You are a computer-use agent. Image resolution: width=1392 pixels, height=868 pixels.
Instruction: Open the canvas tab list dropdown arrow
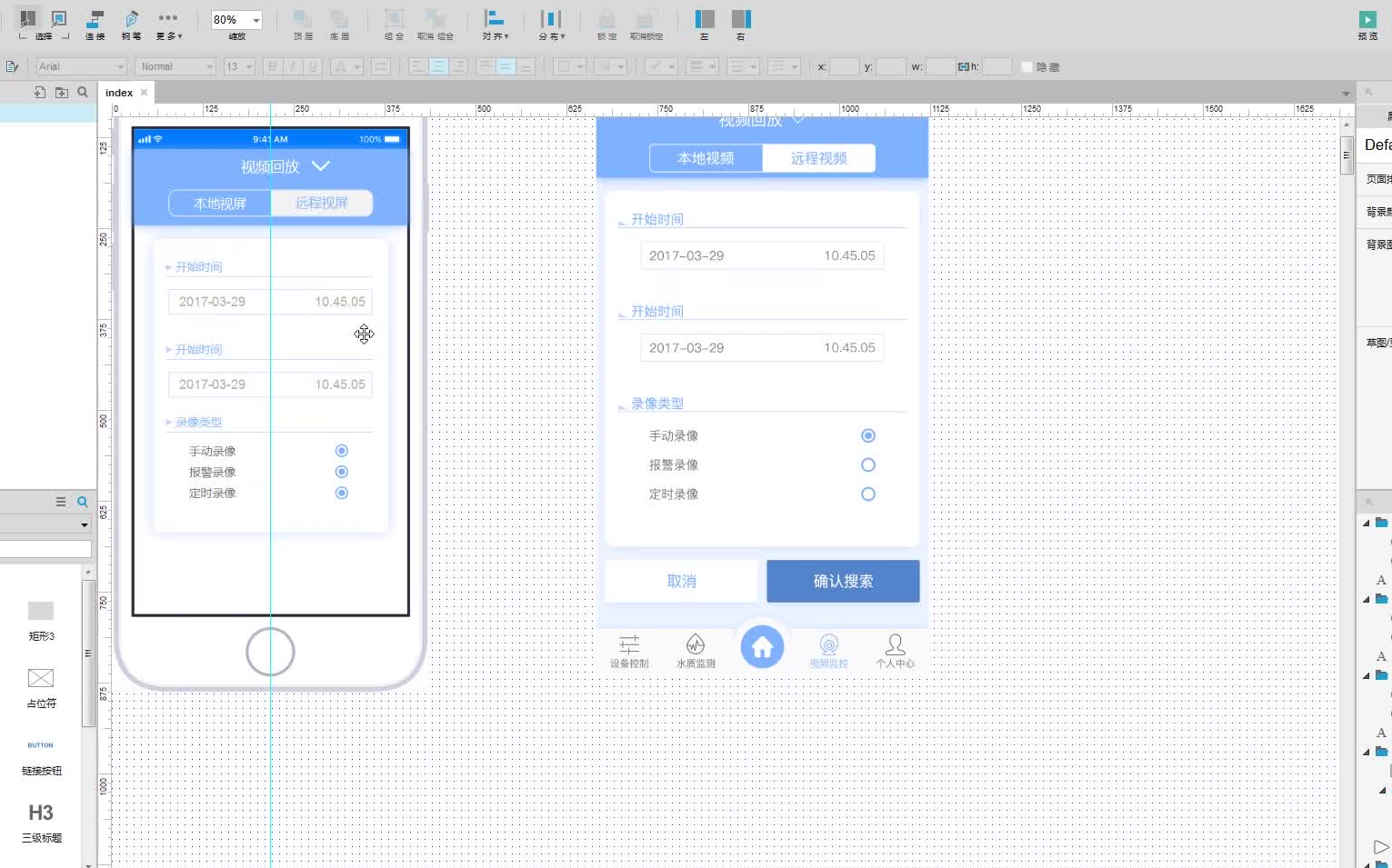pos(1346,94)
